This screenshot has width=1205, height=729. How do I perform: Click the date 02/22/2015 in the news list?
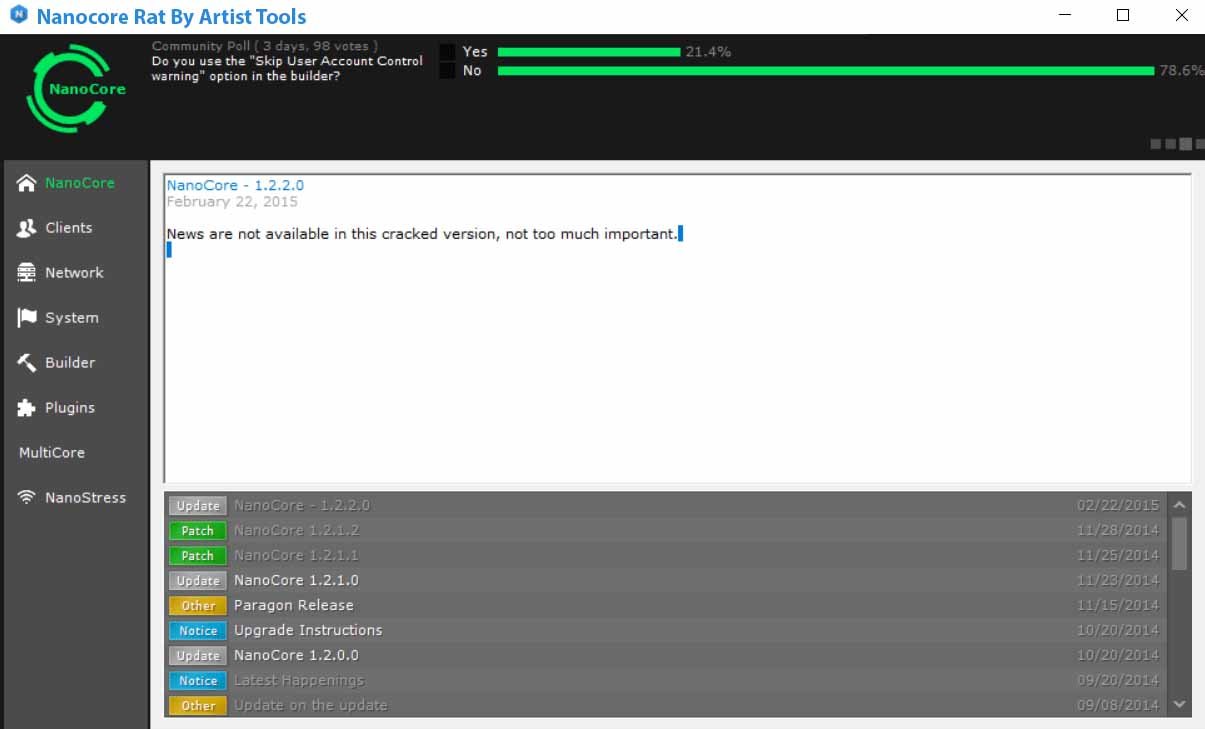1118,506
